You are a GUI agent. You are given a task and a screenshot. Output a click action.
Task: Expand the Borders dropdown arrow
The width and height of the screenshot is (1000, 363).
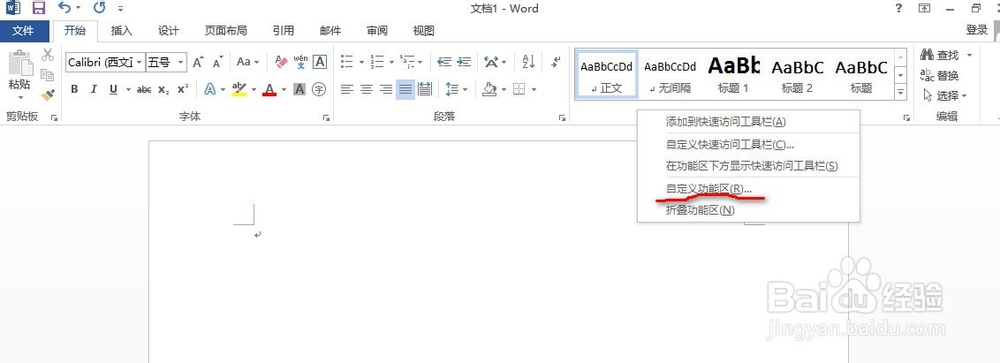coord(534,89)
